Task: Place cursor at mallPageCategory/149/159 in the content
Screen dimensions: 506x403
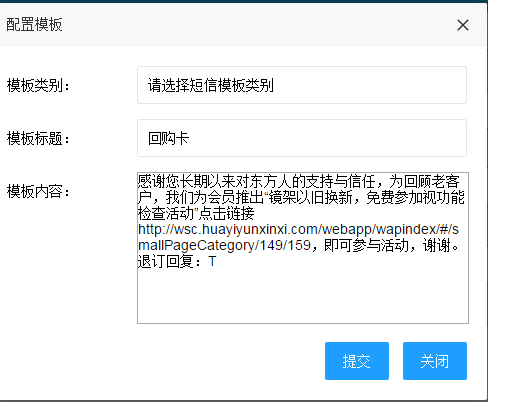Action: point(224,246)
